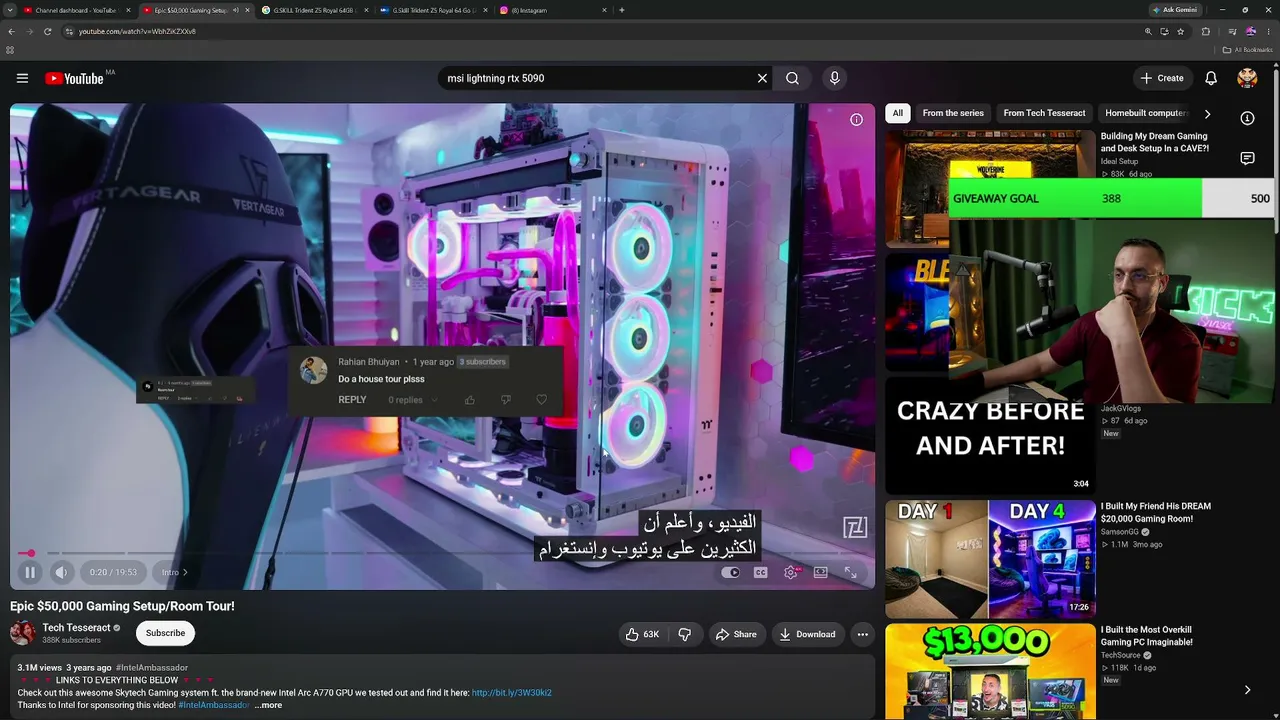Toggle the autoplay switch in player

pos(731,572)
